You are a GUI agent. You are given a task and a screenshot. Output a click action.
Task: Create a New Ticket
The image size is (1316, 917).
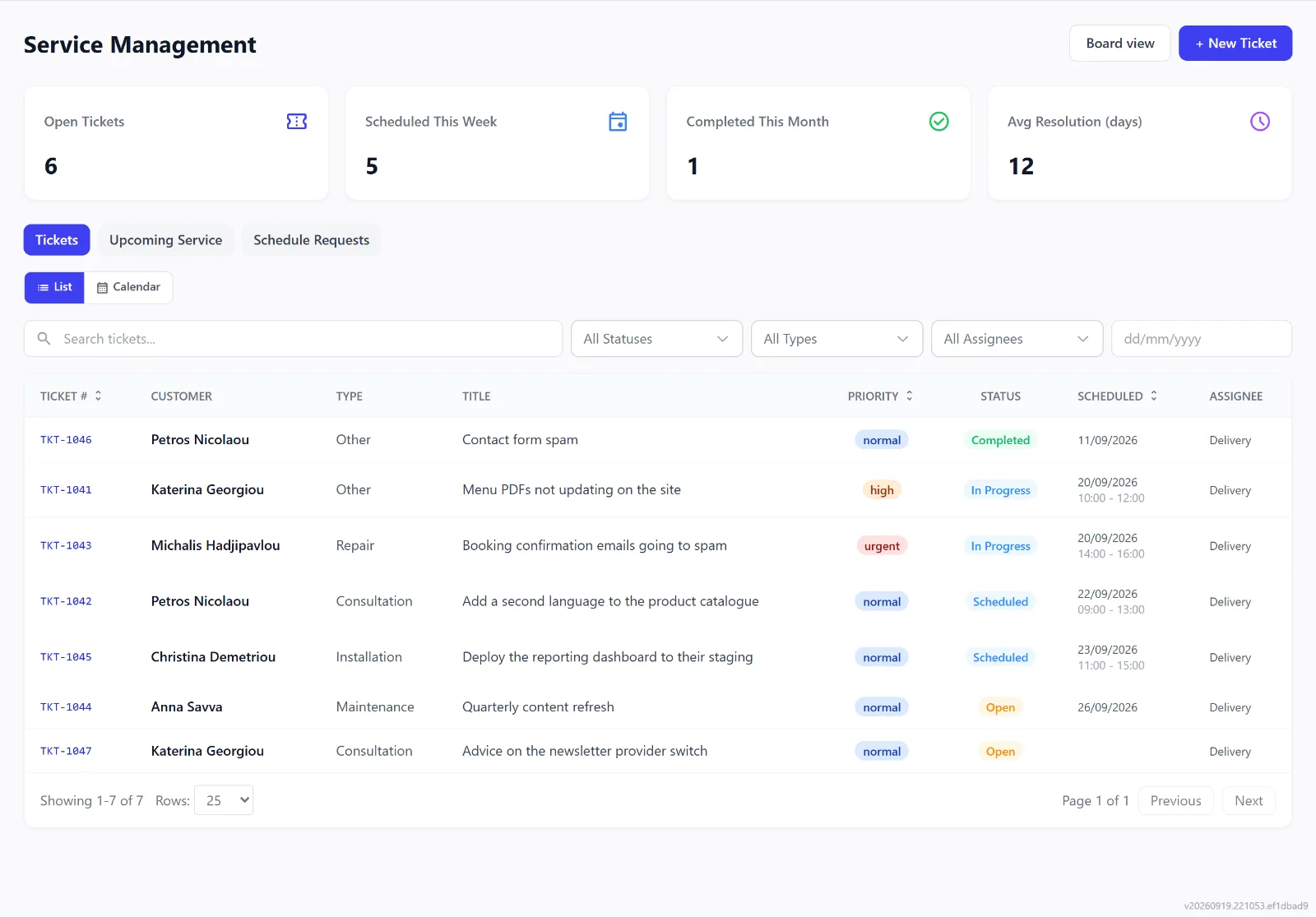point(1235,44)
